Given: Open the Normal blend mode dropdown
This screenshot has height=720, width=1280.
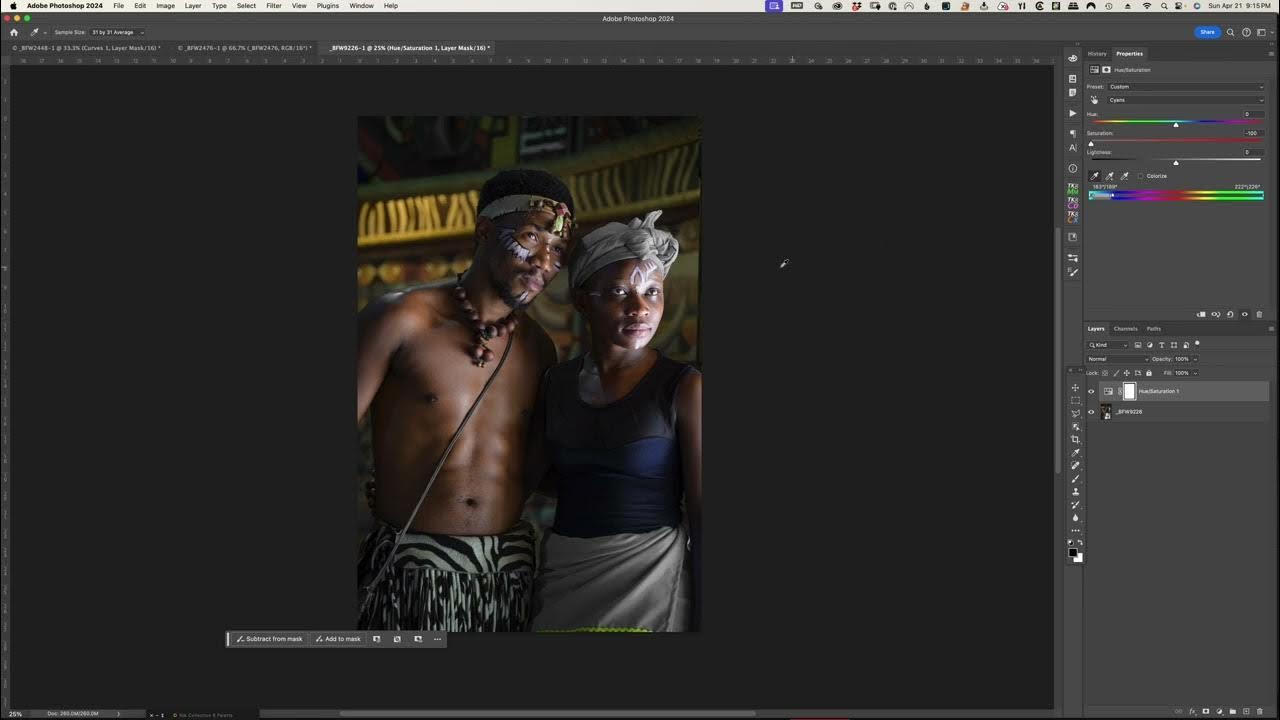Looking at the screenshot, I should (1119, 359).
